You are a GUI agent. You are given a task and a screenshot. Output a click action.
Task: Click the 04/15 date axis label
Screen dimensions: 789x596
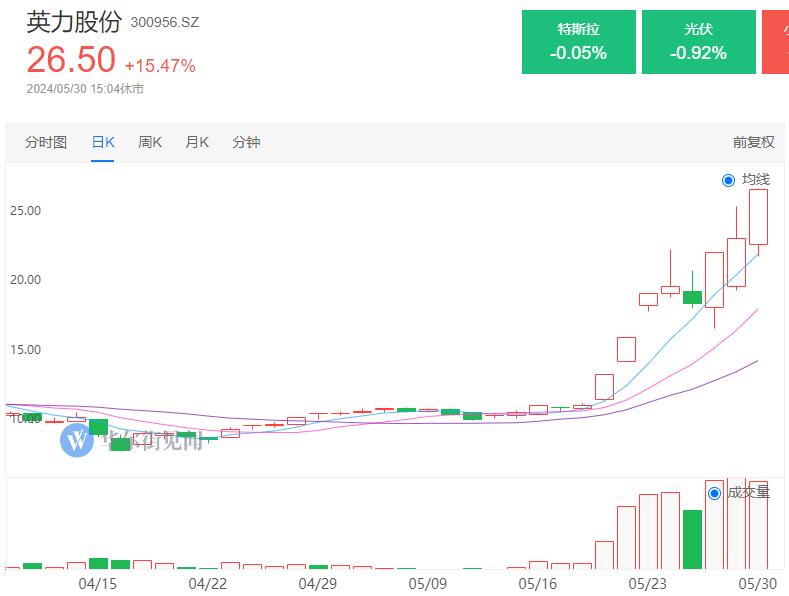98,584
